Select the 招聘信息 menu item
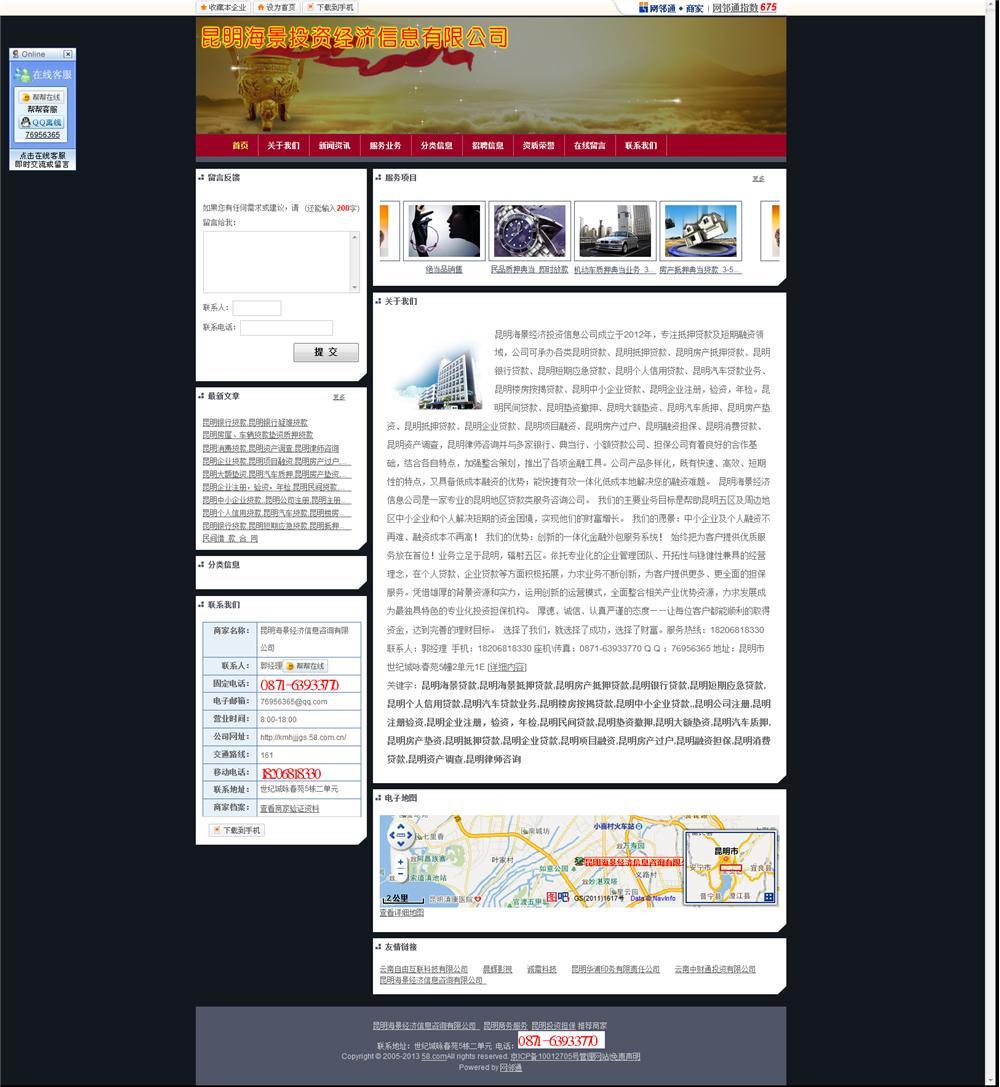Viewport: 1000px width, 1087px height. 488,146
